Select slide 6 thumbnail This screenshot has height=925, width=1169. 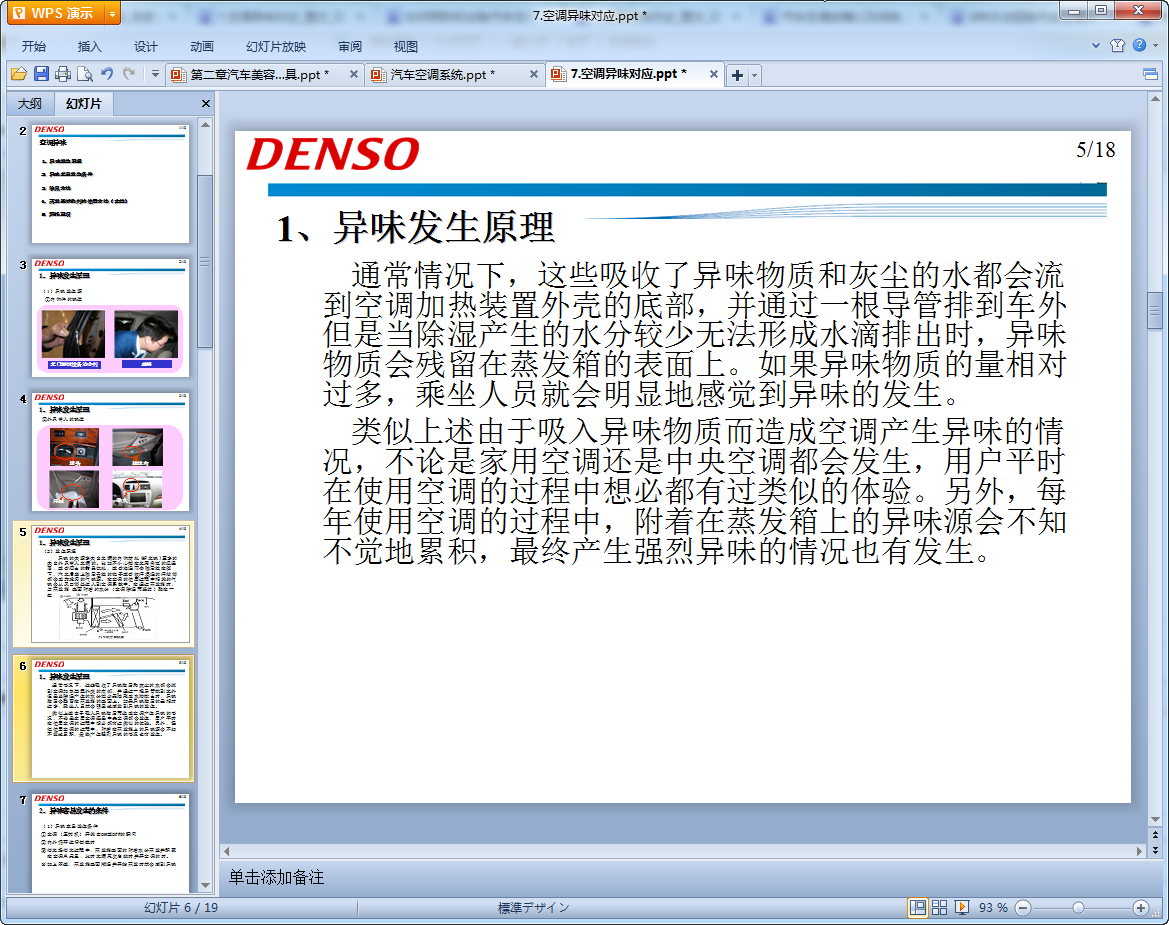click(x=110, y=719)
